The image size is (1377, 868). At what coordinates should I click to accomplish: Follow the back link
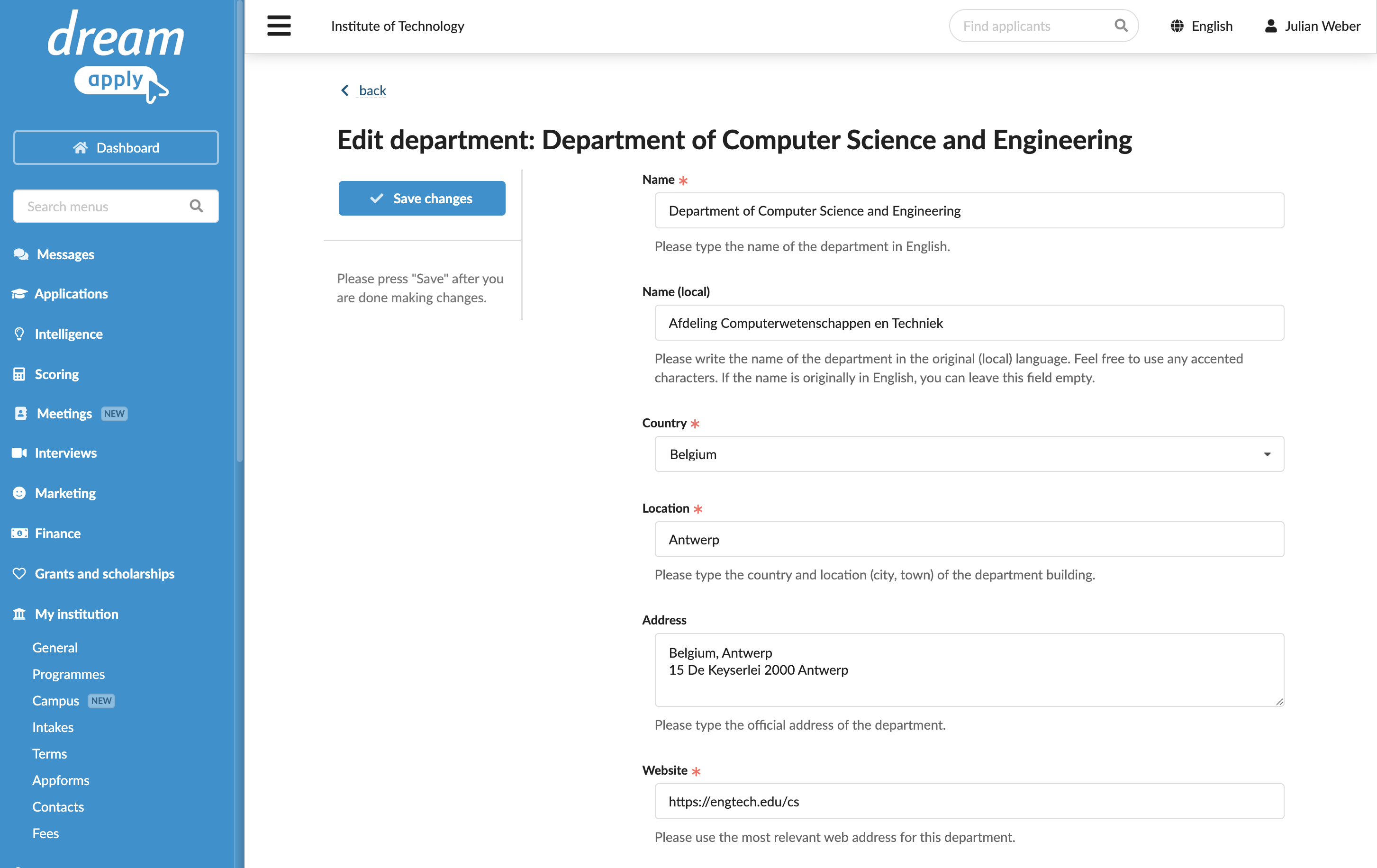(372, 90)
